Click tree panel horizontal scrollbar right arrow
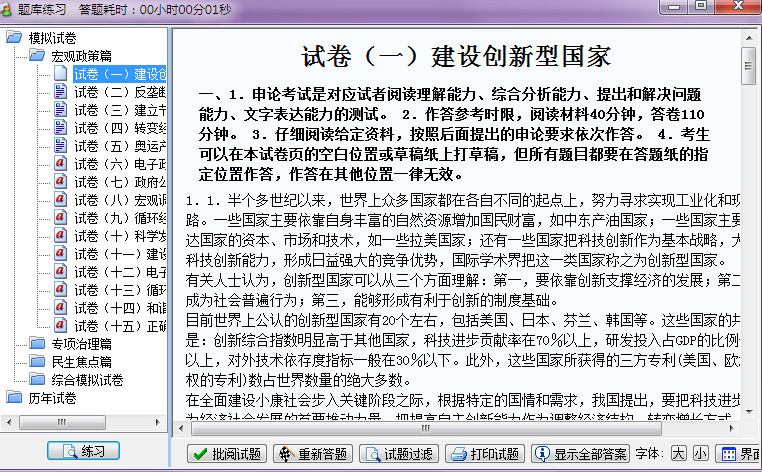Viewport: 762px width, 472px height. click(x=157, y=422)
